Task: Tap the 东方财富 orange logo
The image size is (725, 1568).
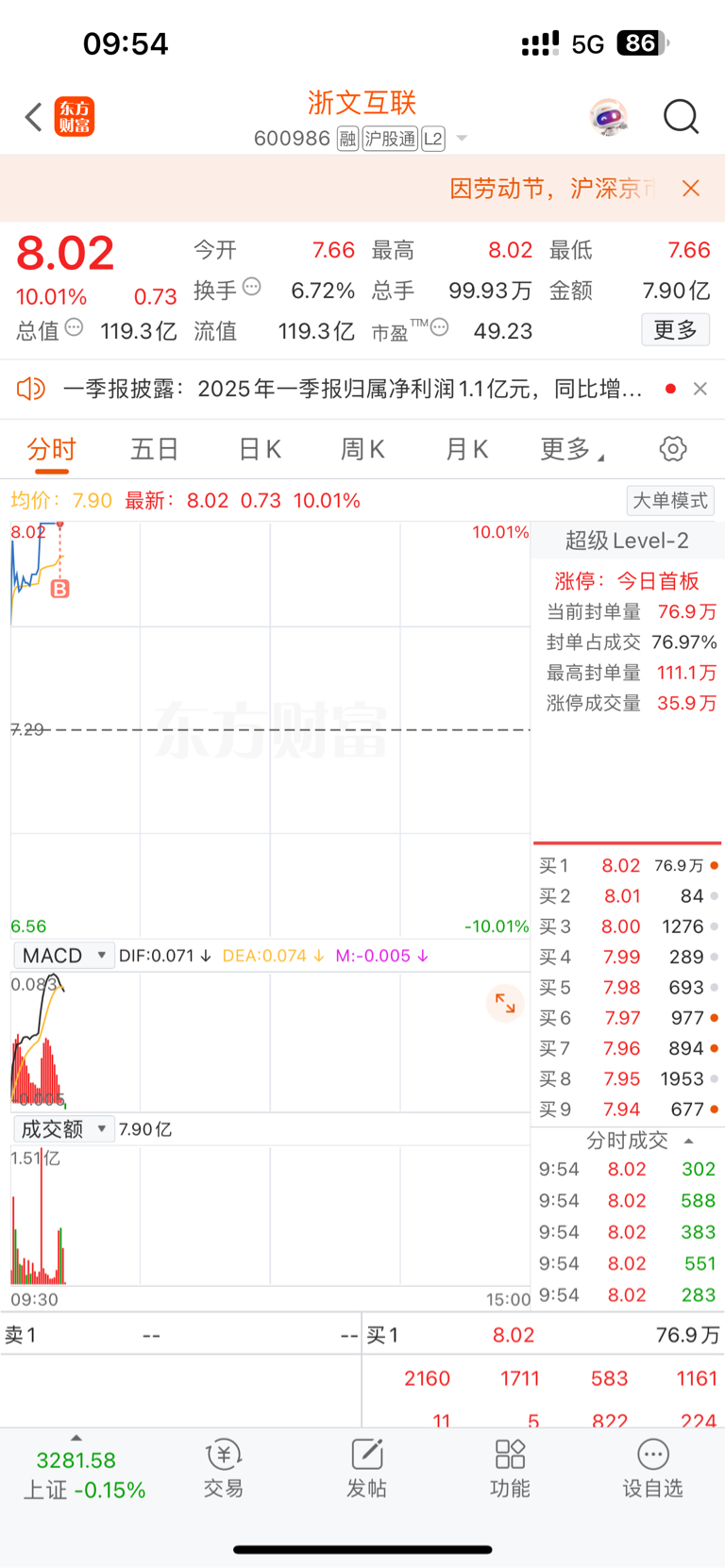Action: click(74, 117)
